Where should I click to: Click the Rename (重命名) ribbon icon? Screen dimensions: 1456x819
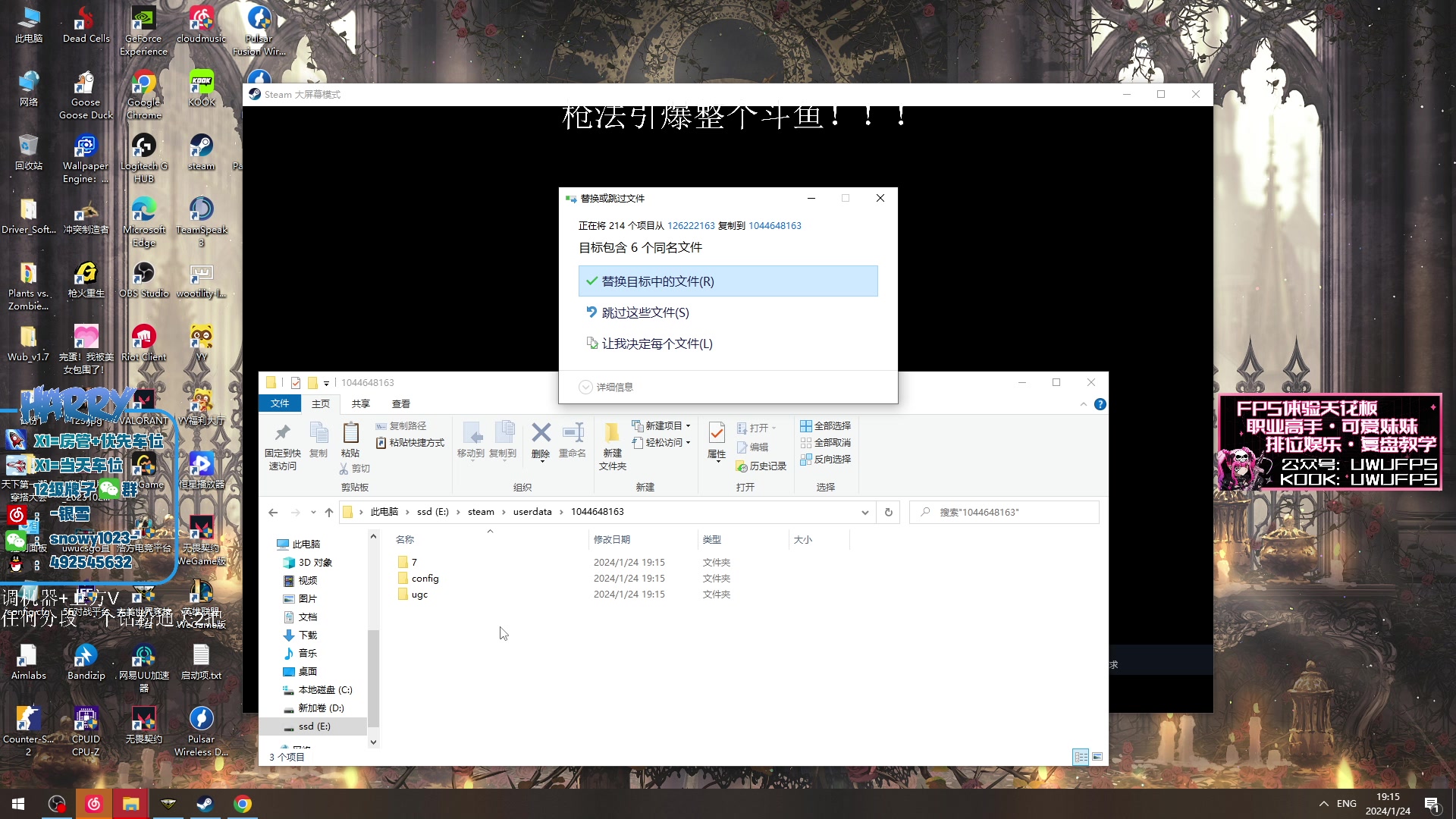pos(573,441)
